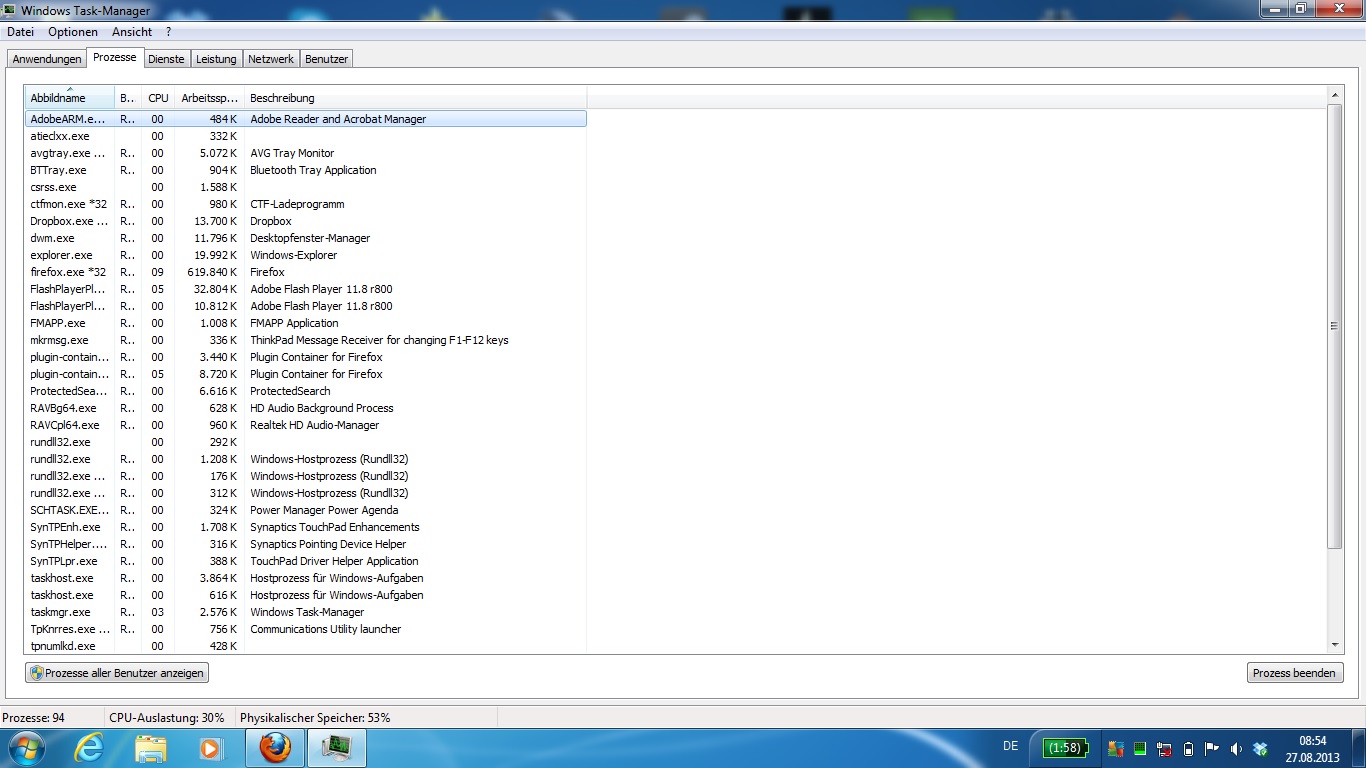This screenshot has height=768, width=1366.
Task: Click the Show desktop strip
Action: pos(1359,748)
